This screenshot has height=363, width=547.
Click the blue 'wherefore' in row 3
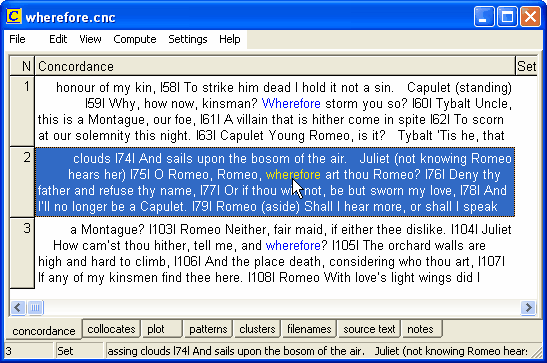293,245
